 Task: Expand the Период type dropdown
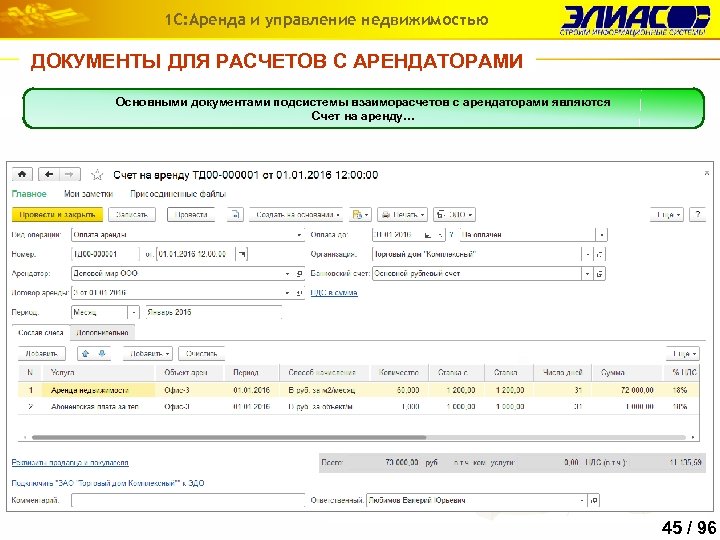pyautogui.click(x=133, y=313)
